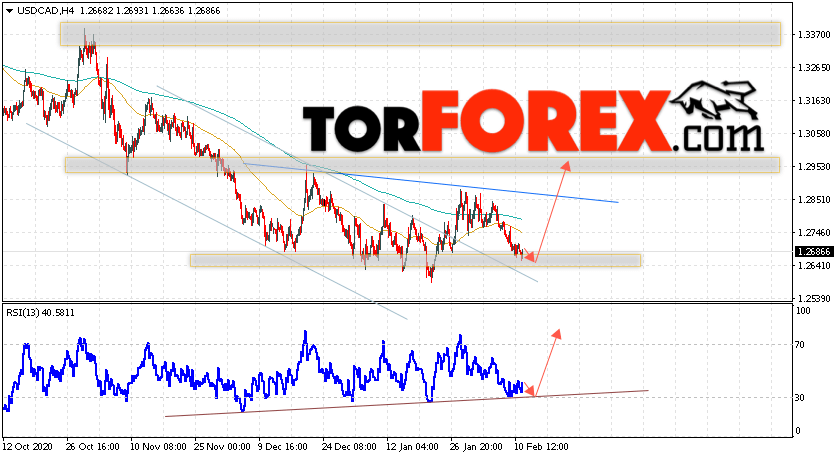The height and width of the screenshot is (458, 838).
Task: Open the USDCAD chart dropdown triangle
Action: point(9,11)
